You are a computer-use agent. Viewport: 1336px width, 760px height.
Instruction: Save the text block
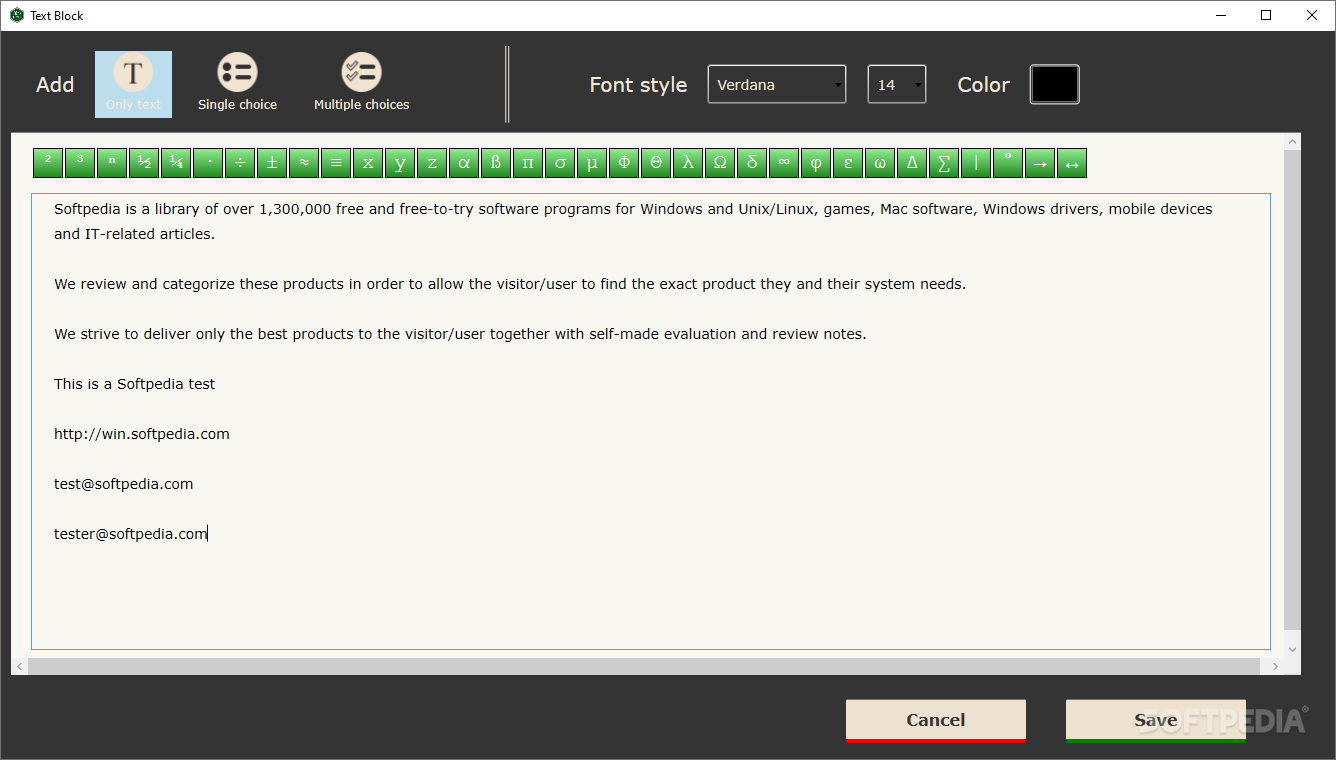click(x=1156, y=721)
